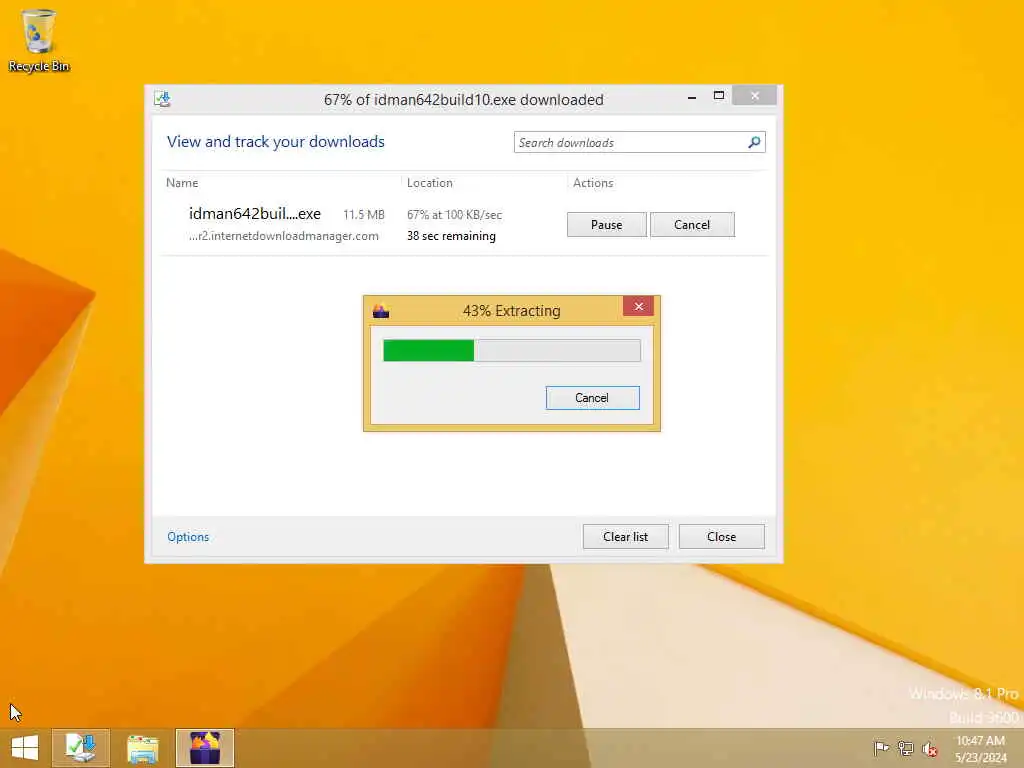Open the clock showing 10:47 AM

tap(980, 748)
